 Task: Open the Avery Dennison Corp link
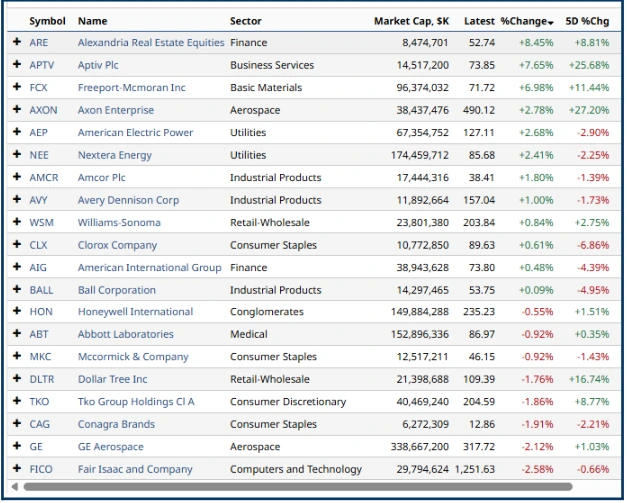[128, 200]
